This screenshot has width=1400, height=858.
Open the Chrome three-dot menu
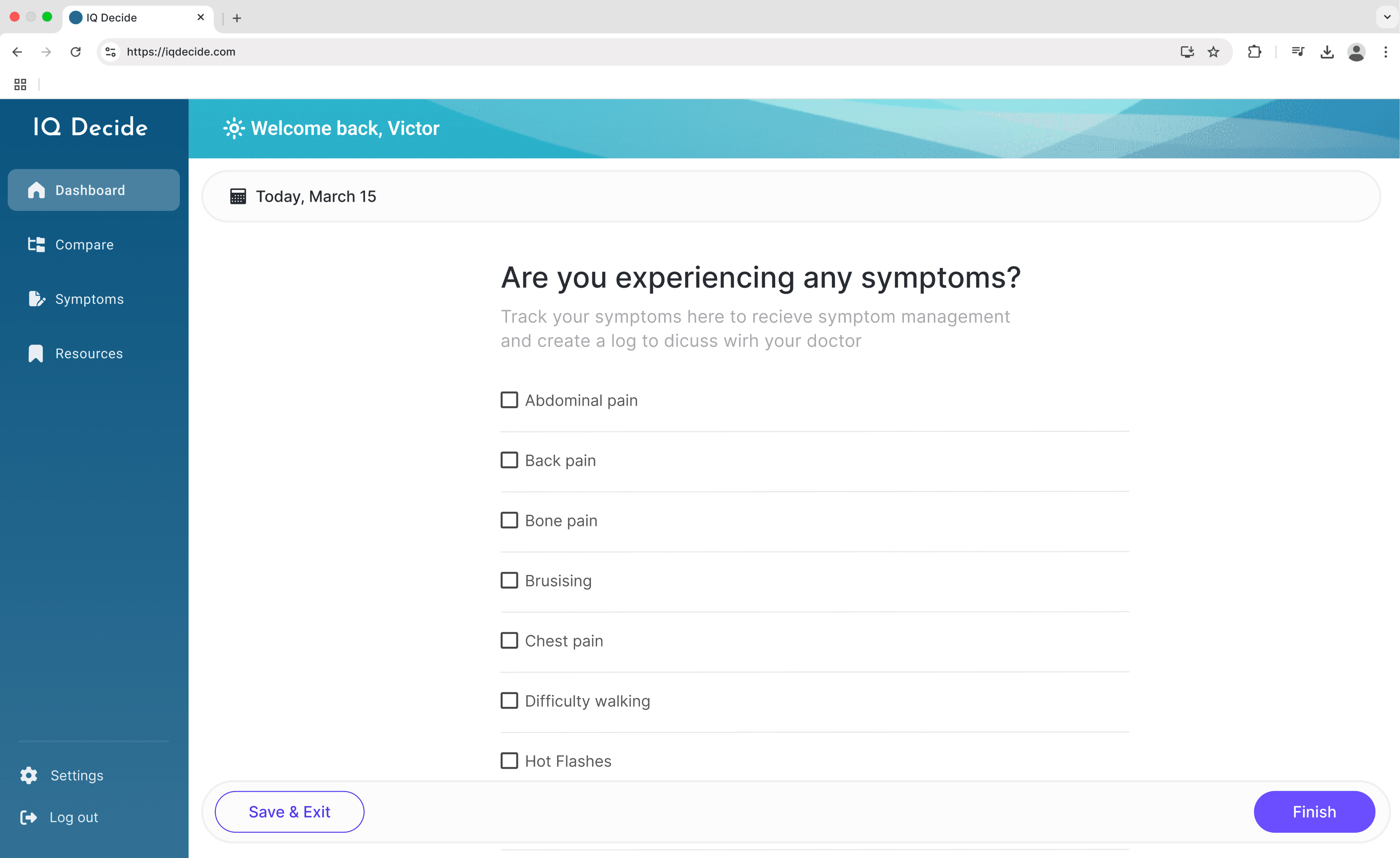[x=1385, y=52]
